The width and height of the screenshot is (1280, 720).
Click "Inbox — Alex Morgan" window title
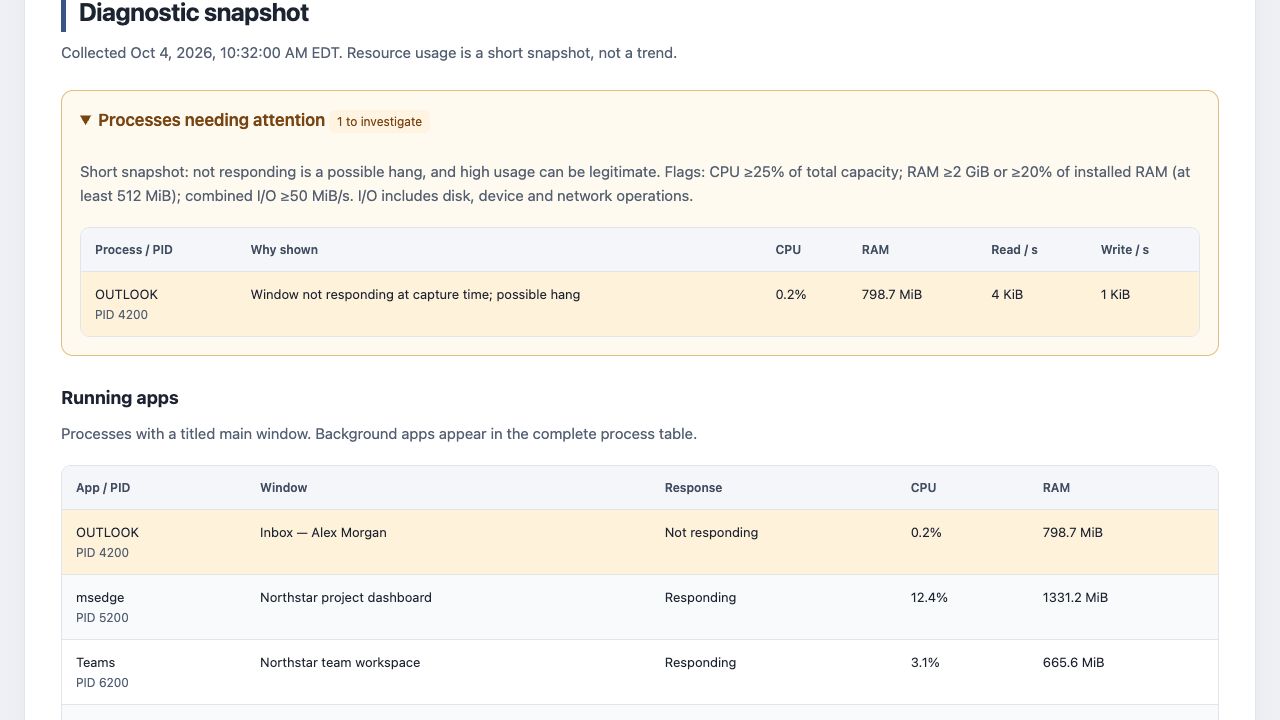[323, 533]
